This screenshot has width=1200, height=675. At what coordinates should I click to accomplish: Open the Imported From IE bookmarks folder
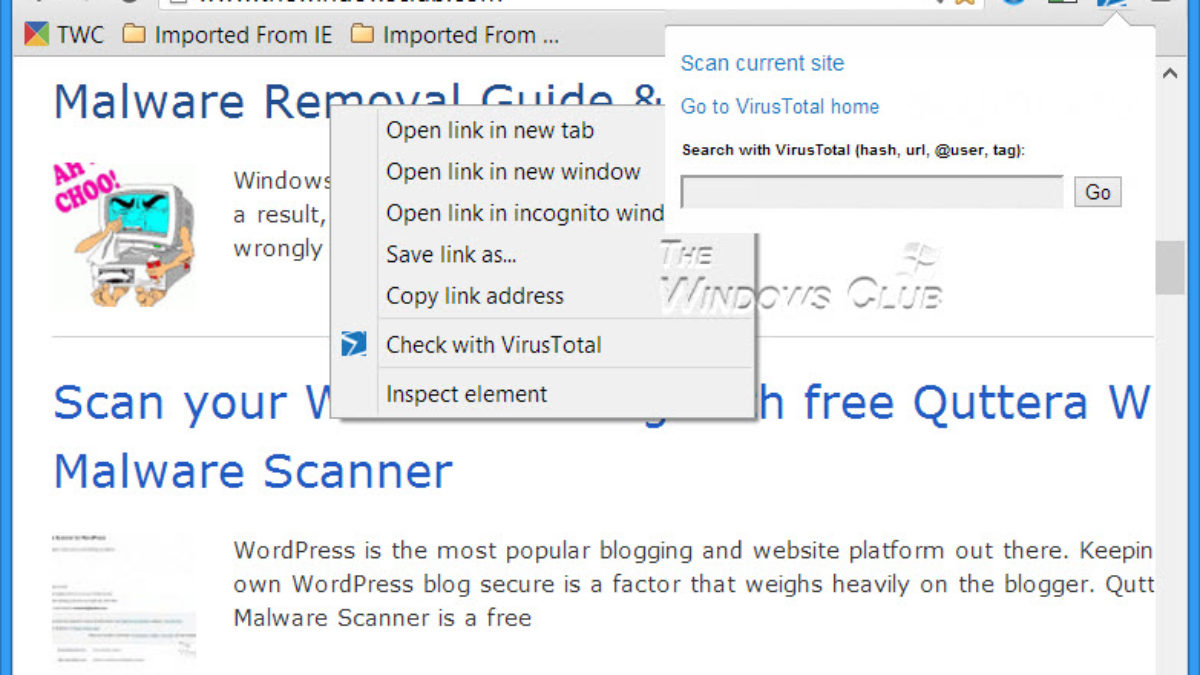(x=228, y=35)
